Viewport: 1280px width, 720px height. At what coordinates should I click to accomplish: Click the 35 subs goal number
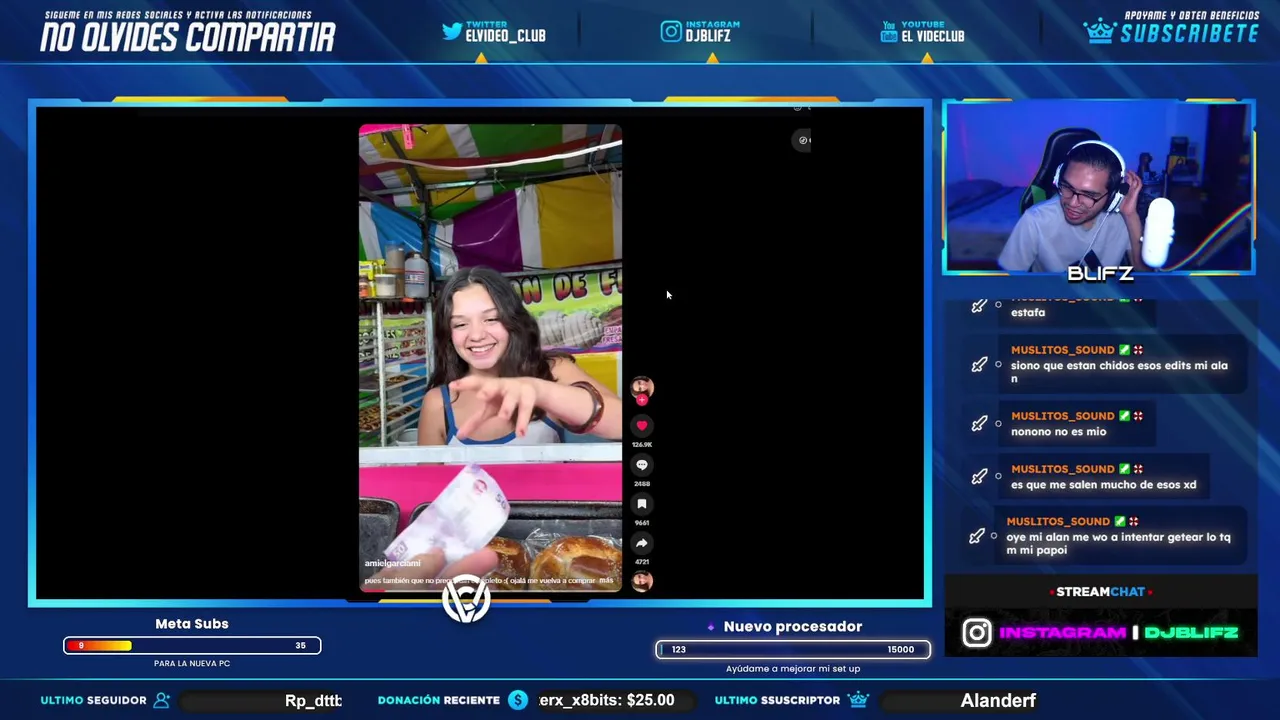click(x=300, y=646)
